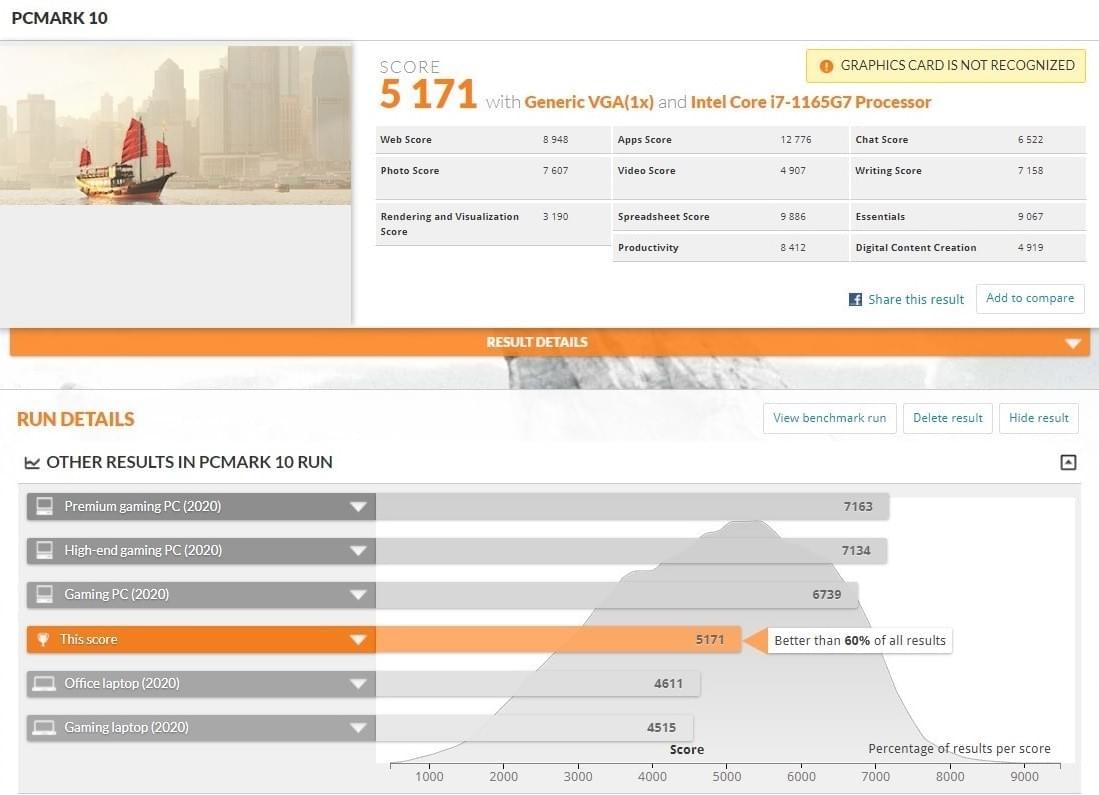
Task: Click the Delete result button
Action: [x=948, y=419]
